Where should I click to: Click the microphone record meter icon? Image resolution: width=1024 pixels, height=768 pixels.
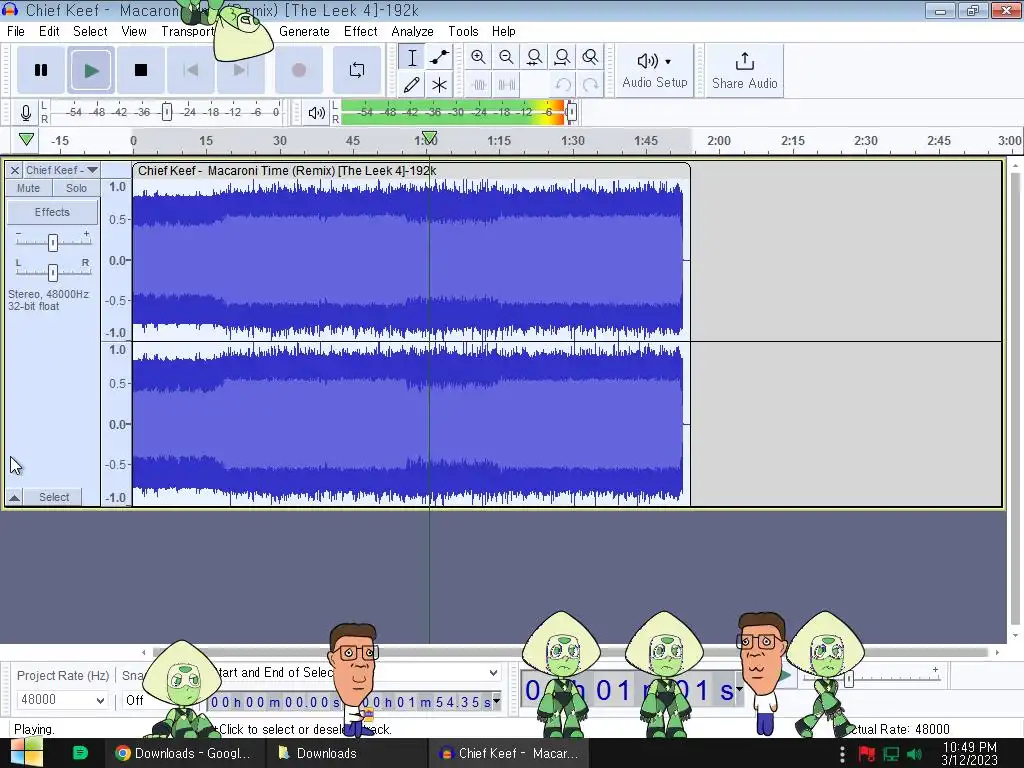(25, 112)
